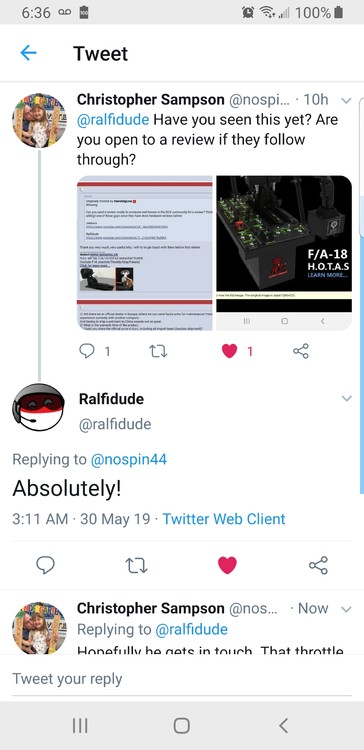Retweet Christopher Sampson's first tweet

point(157,352)
